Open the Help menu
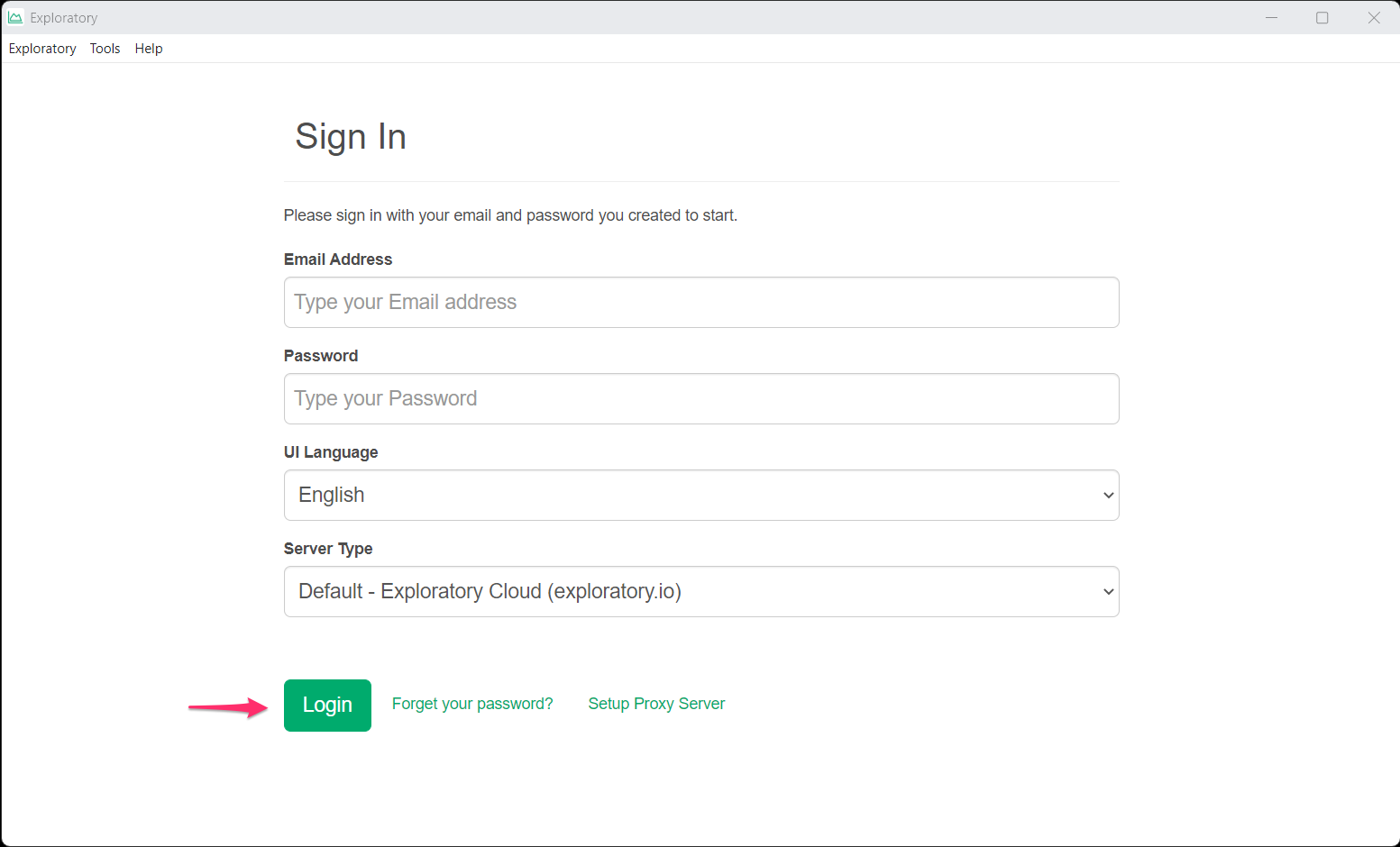Image resolution: width=1400 pixels, height=847 pixels. coord(149,49)
